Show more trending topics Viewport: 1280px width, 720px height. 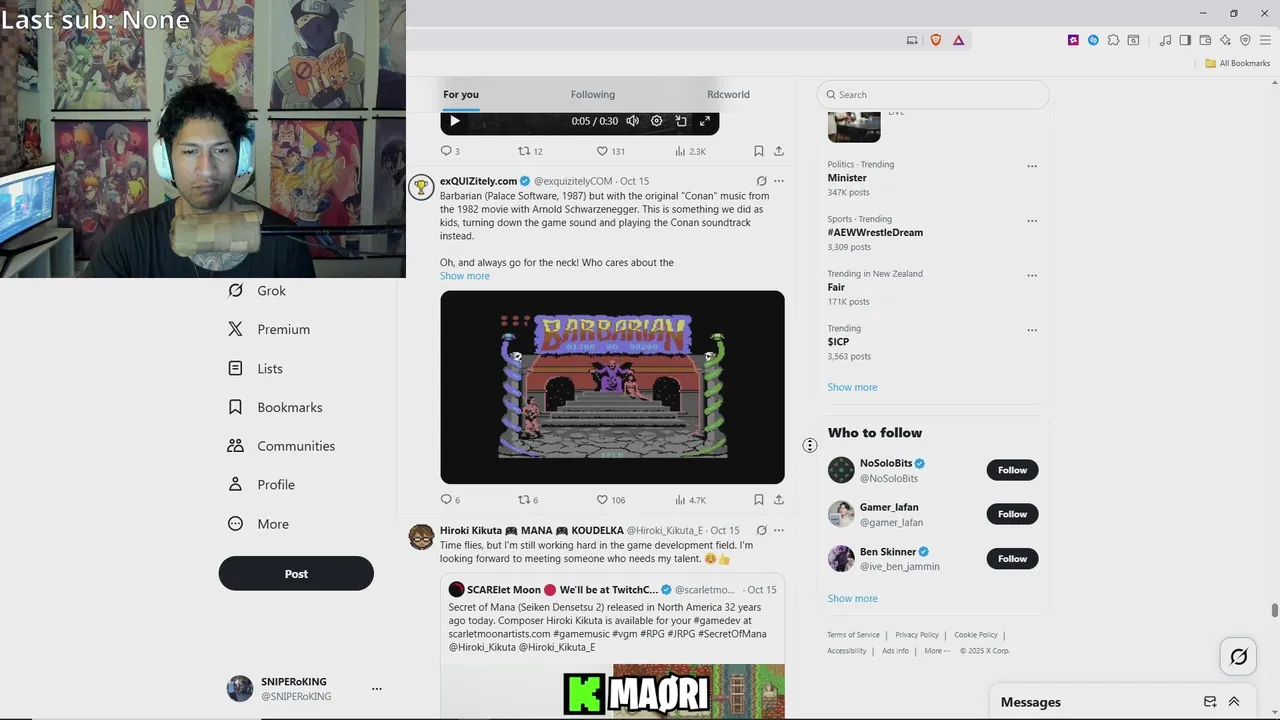click(x=852, y=387)
